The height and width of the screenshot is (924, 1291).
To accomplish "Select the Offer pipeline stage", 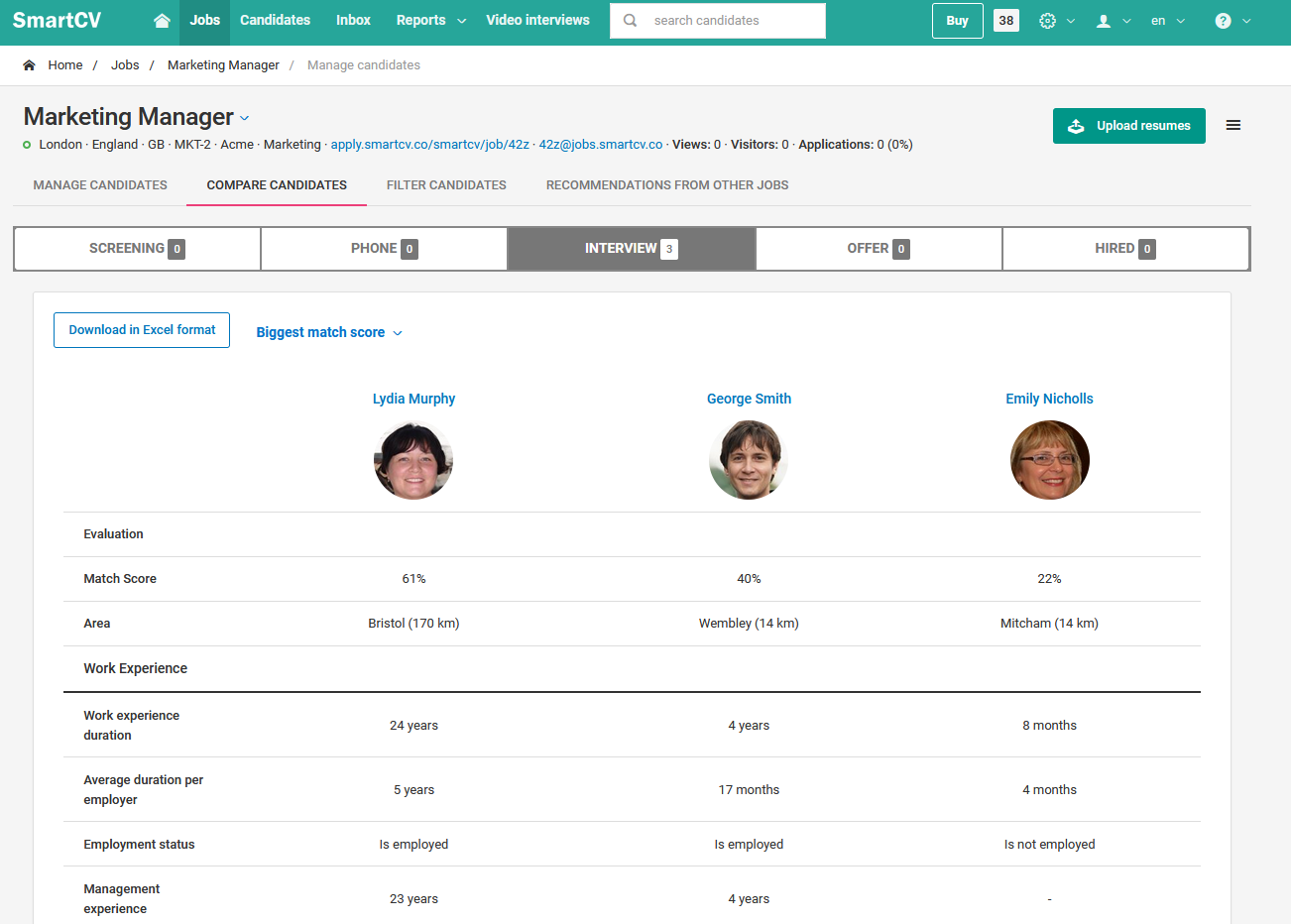I will coord(879,249).
